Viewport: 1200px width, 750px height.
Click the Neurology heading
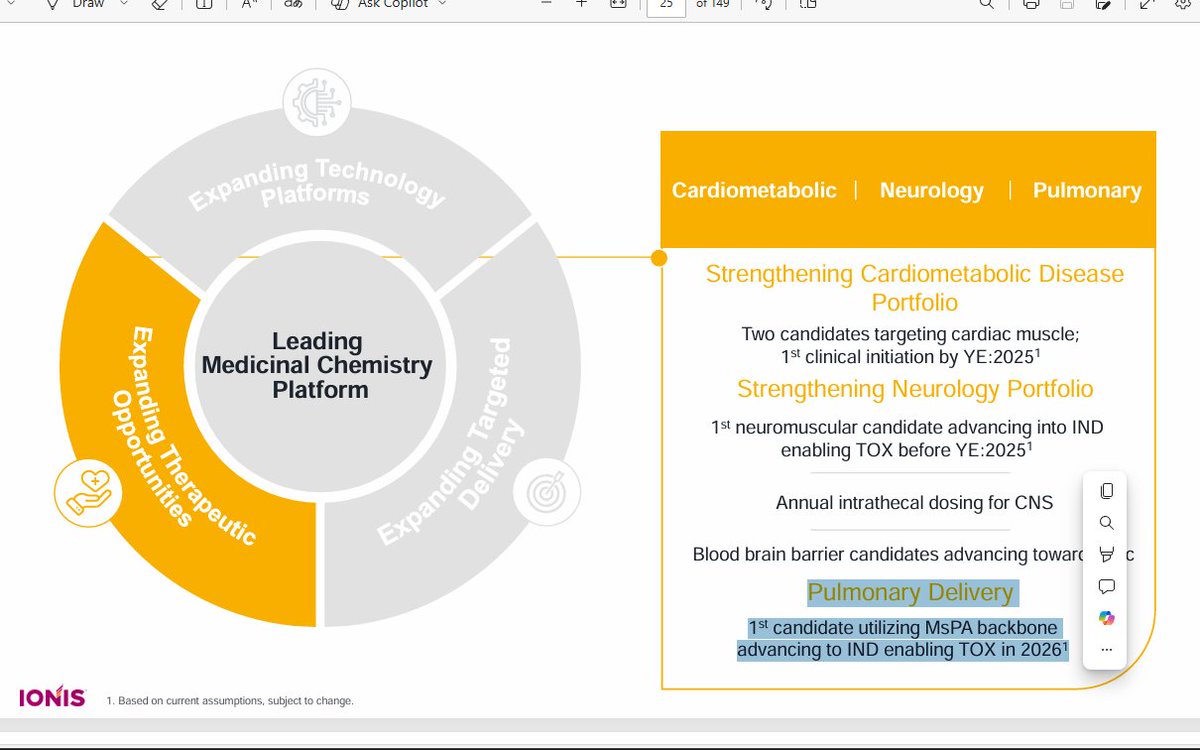pos(932,190)
